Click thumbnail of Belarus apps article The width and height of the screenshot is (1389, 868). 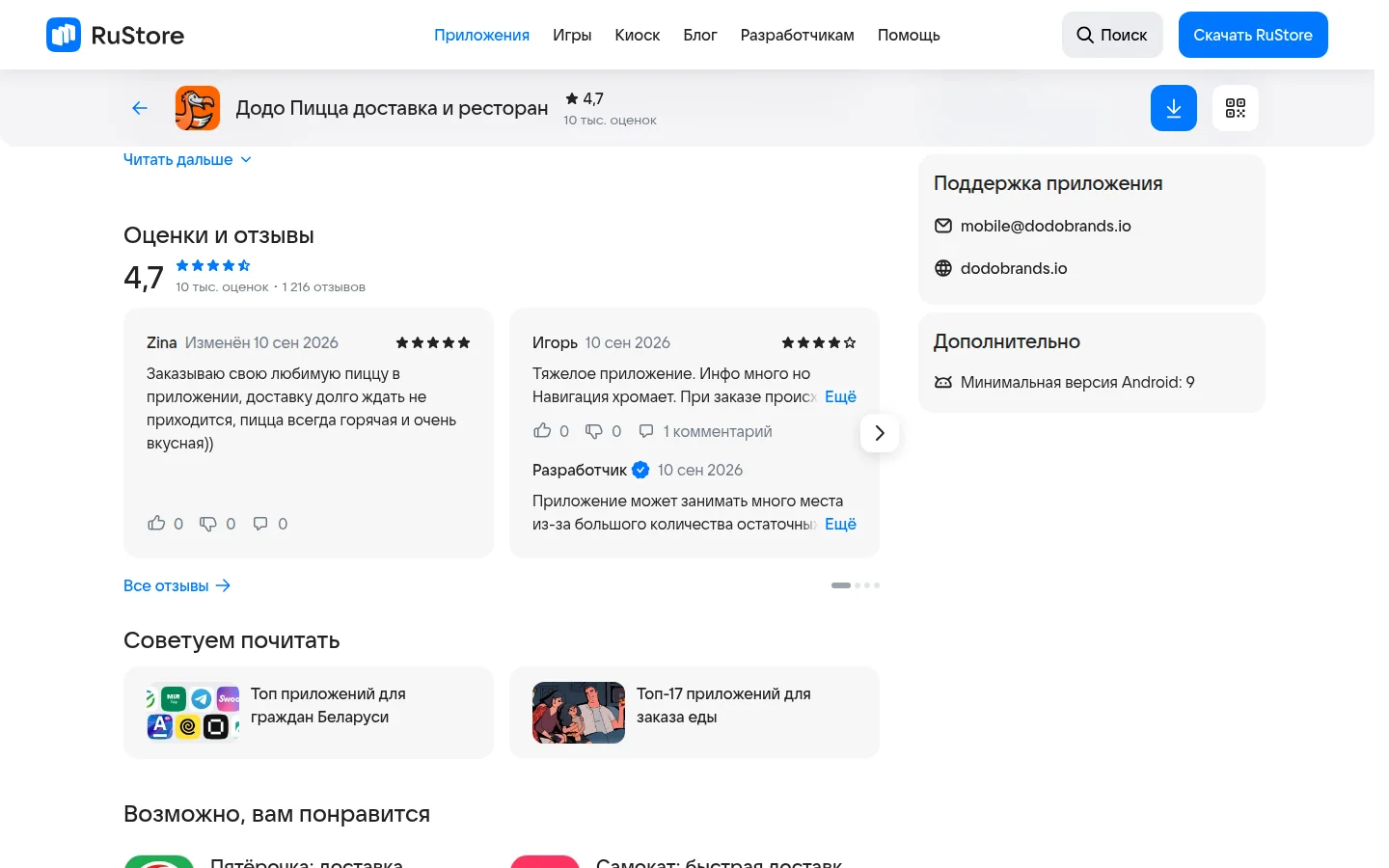(193, 713)
